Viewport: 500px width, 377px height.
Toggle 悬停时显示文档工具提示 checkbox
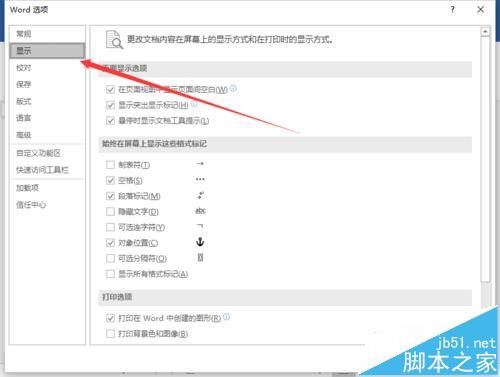pos(110,121)
